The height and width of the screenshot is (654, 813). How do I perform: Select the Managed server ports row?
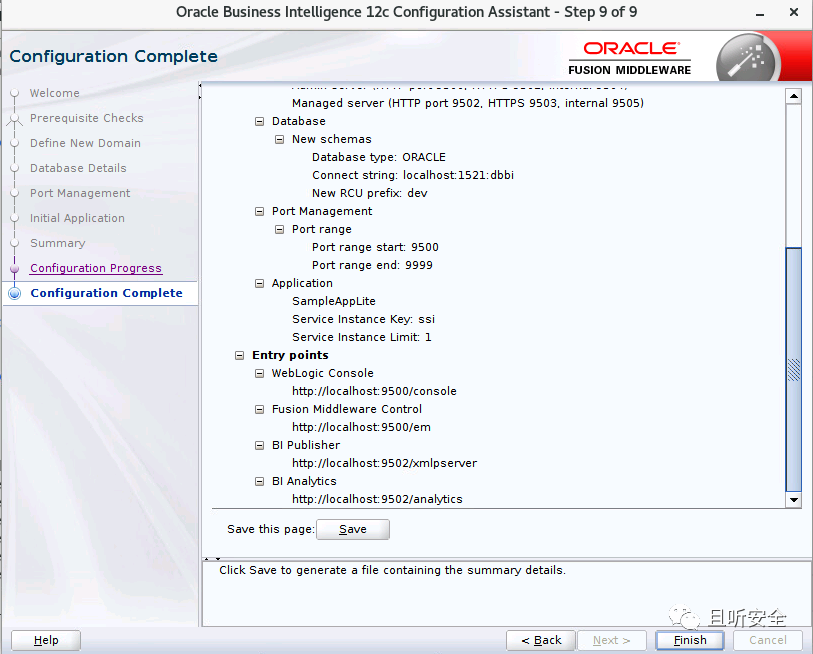468,103
